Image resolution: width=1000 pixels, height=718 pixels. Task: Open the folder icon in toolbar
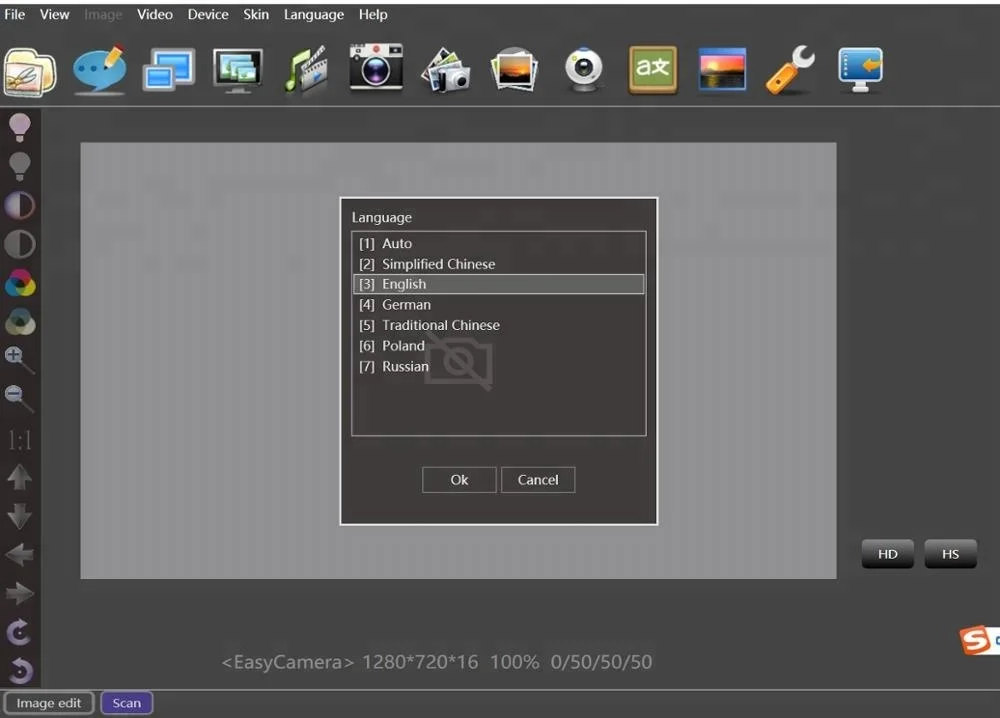click(x=30, y=70)
